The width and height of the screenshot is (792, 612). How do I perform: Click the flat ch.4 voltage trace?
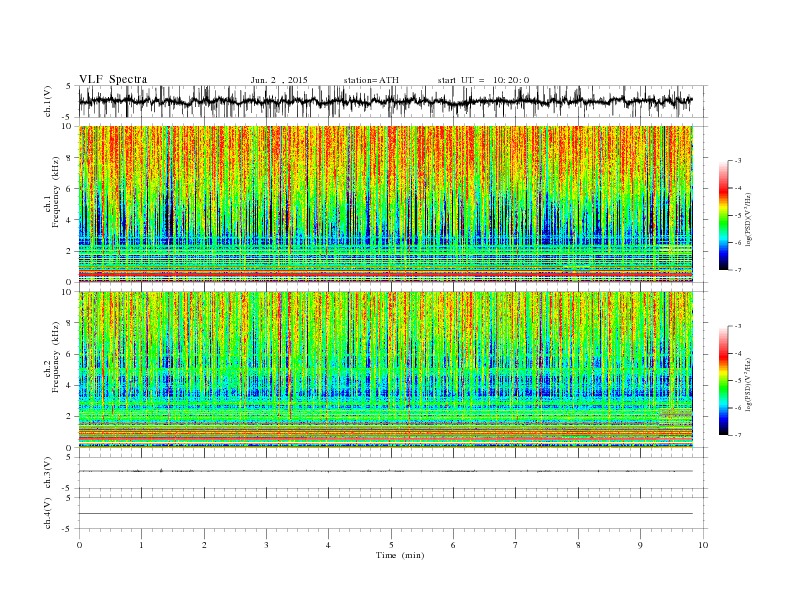pos(386,514)
